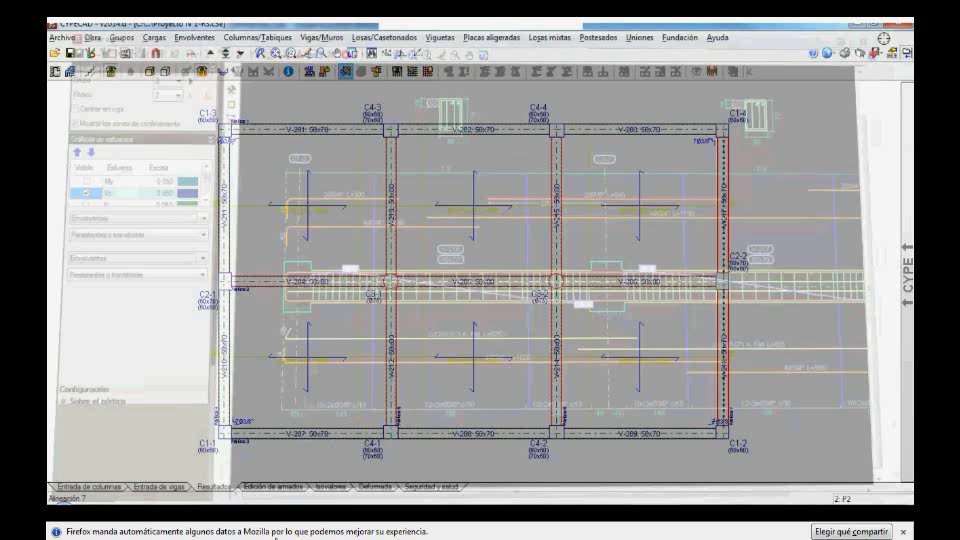960x540 pixels.
Task: Open the second 'Persistentes o transitorias' dropdown
Action: (x=137, y=275)
